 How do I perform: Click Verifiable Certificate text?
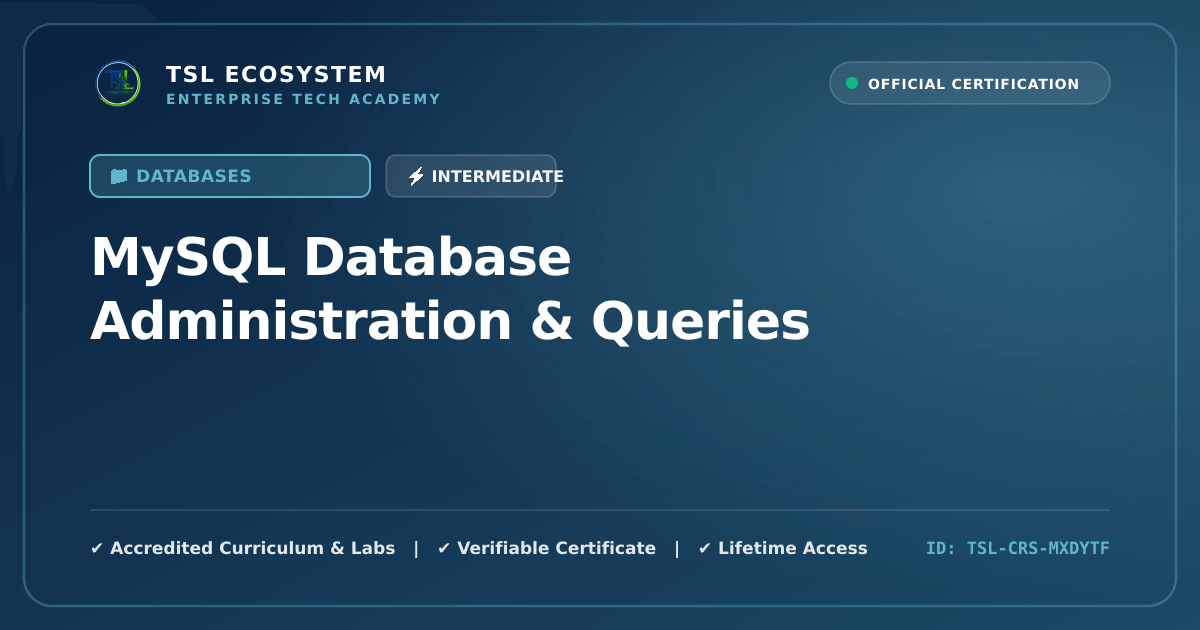(x=556, y=548)
